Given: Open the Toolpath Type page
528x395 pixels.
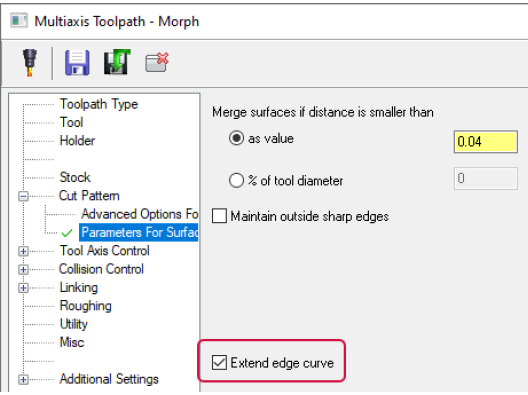Looking at the screenshot, I should tap(99, 104).
